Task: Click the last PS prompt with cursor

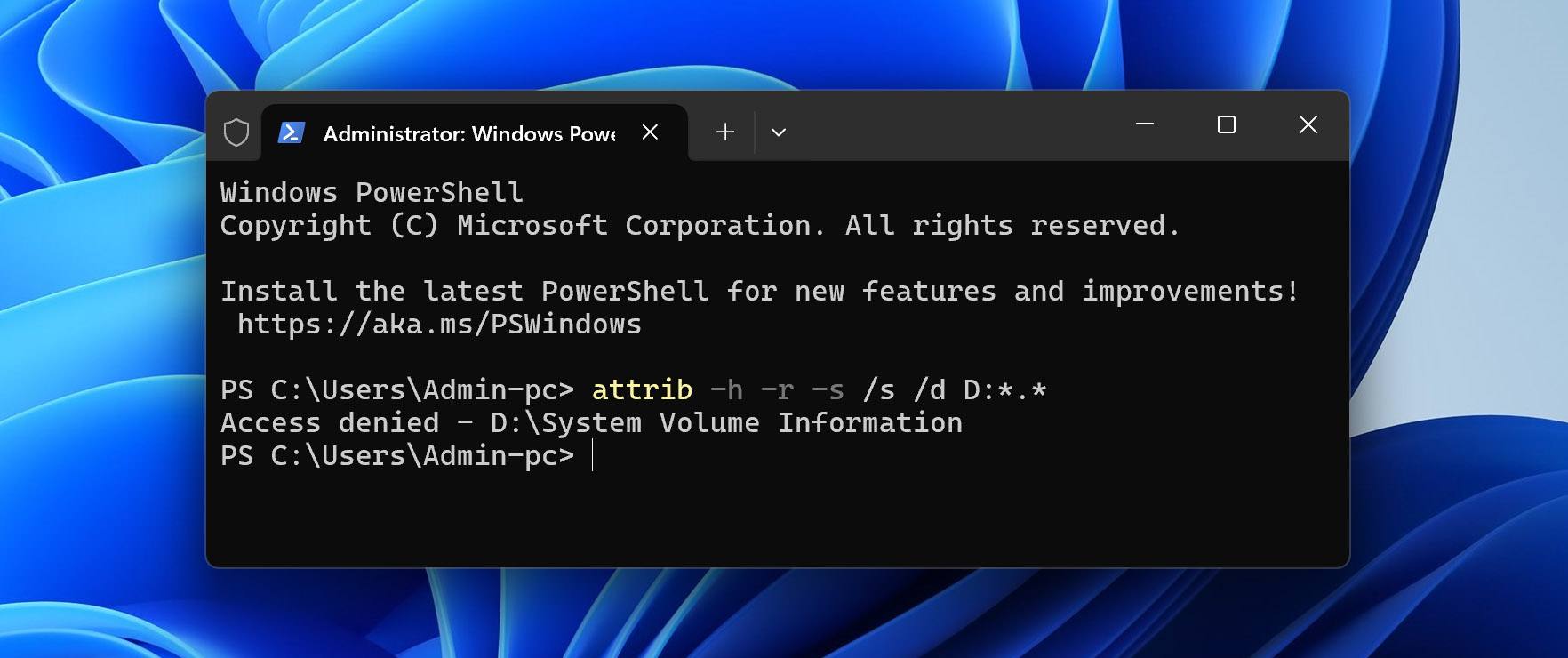Action: (406, 456)
